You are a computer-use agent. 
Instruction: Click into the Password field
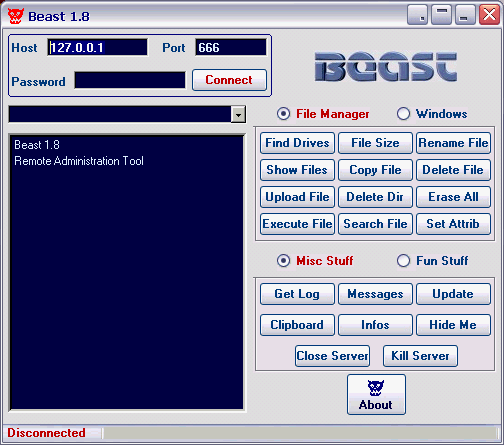[130, 80]
